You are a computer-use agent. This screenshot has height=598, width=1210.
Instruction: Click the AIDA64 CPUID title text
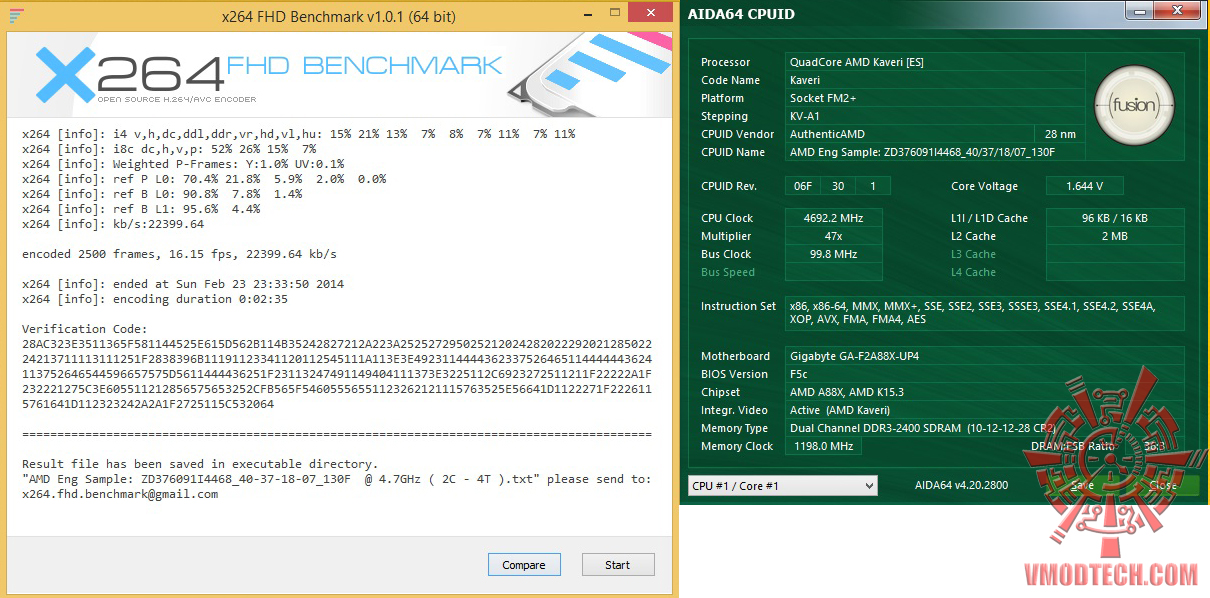(x=741, y=14)
